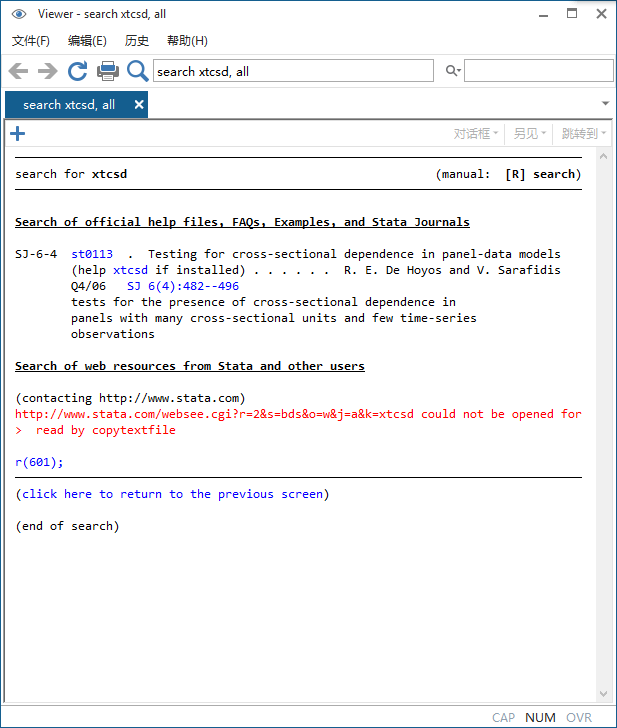The image size is (617, 728).
Task: Open the 文件(F) menu
Action: point(31,41)
